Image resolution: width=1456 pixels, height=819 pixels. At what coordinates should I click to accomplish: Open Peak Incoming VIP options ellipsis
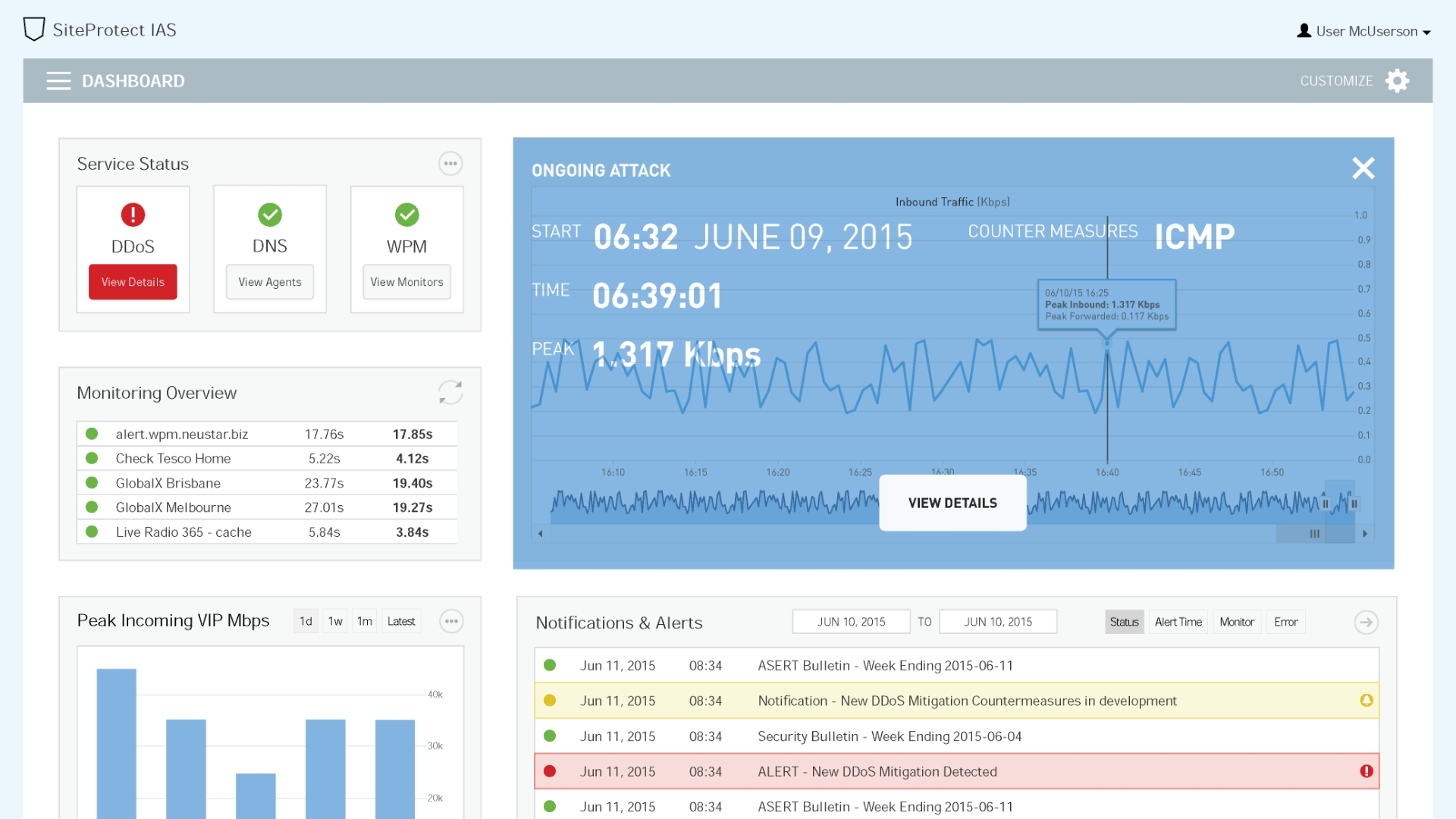(451, 622)
